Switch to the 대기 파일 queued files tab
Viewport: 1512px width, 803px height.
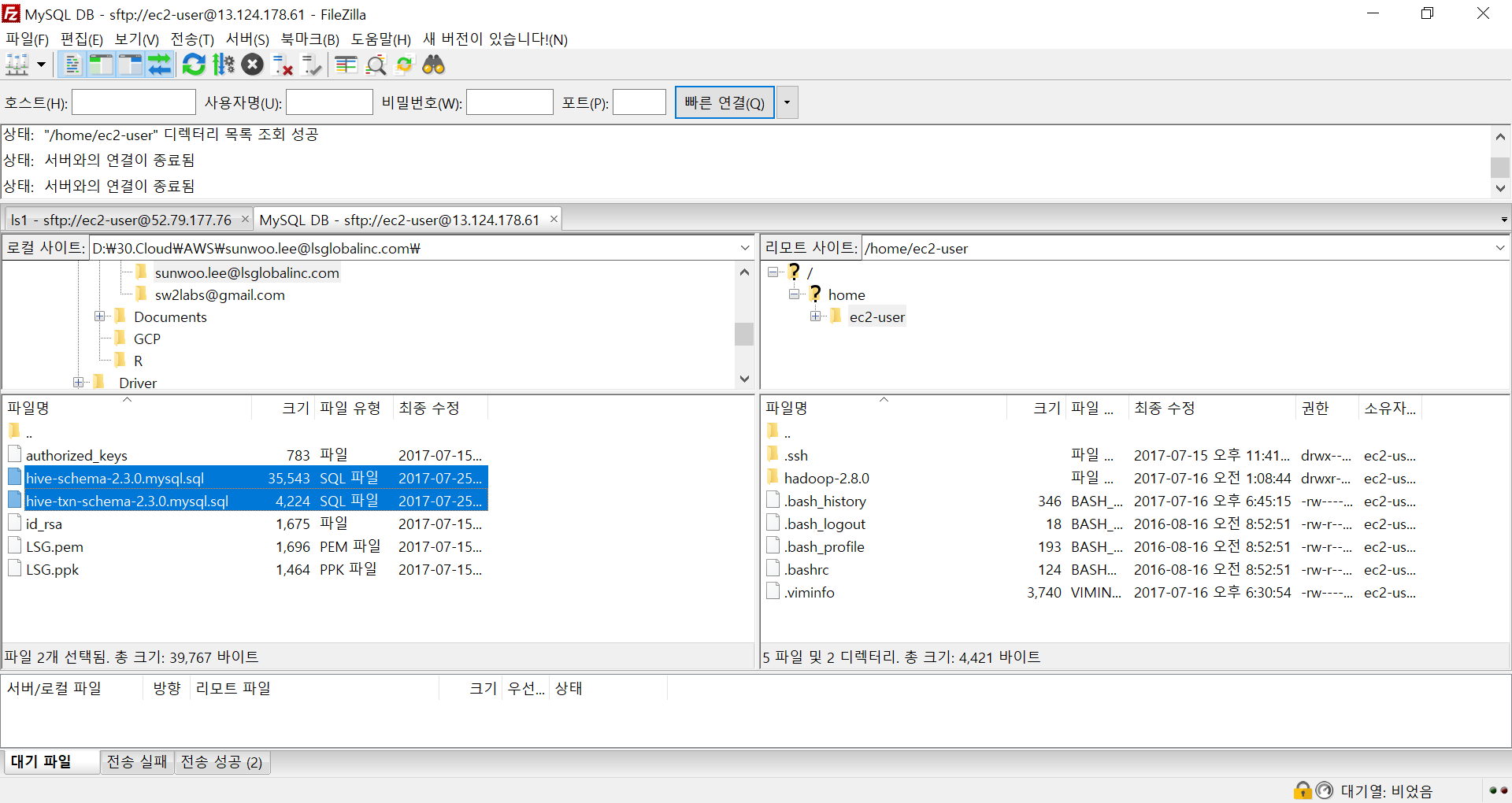(50, 762)
